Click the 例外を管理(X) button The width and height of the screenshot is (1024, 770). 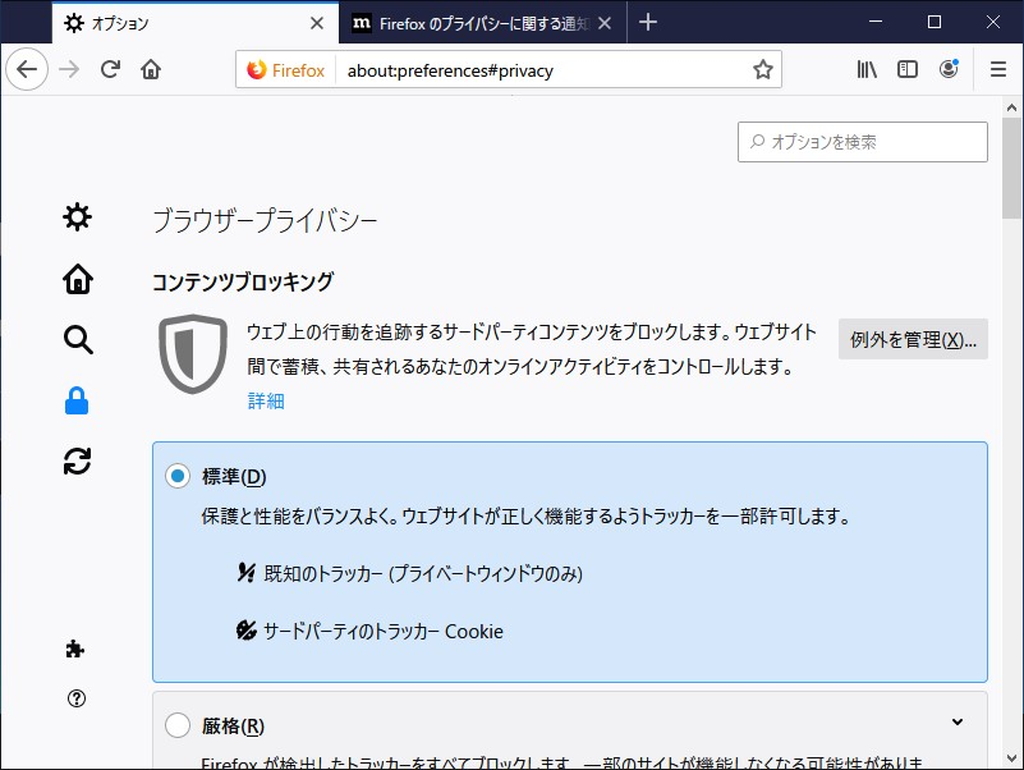click(913, 340)
